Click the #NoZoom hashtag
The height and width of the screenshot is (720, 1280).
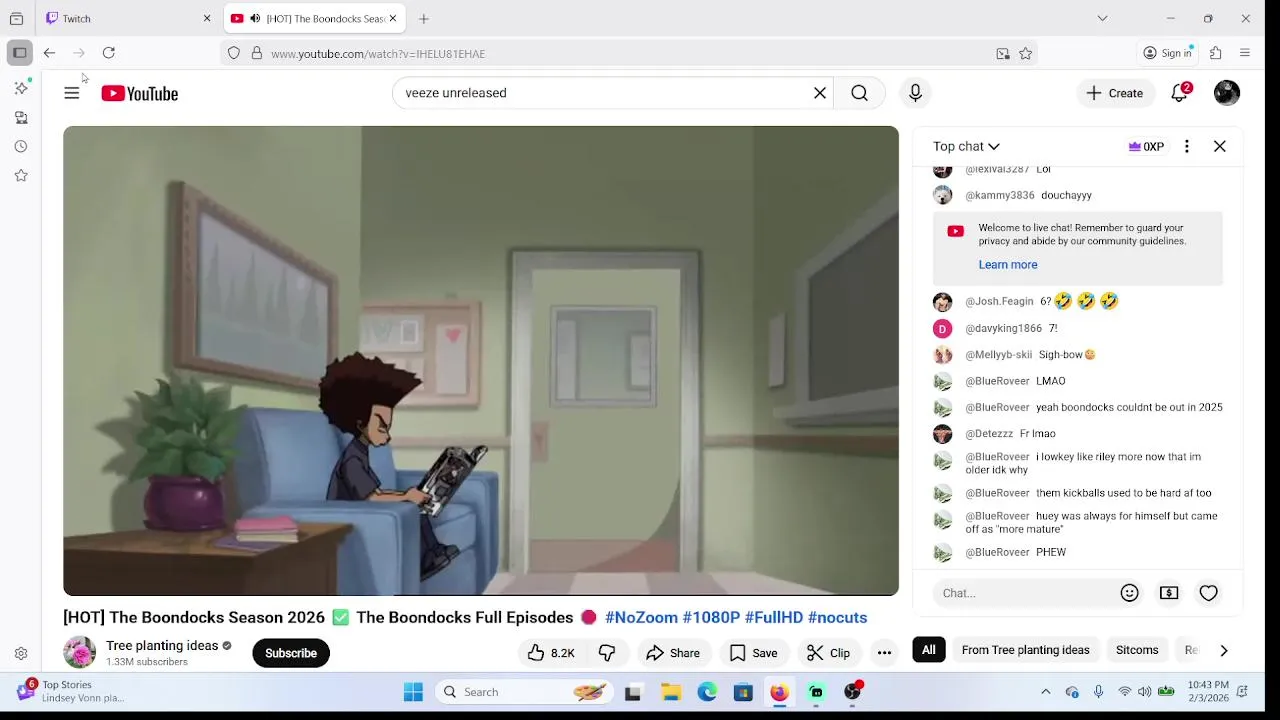tap(641, 618)
